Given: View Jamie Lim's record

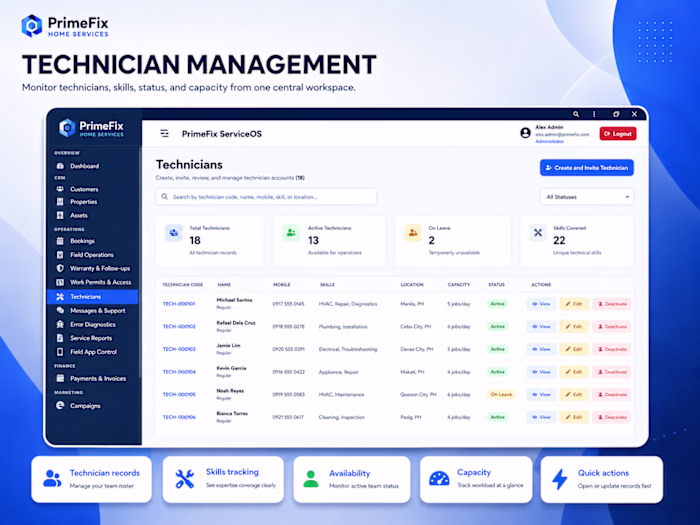Looking at the screenshot, I should coord(541,349).
